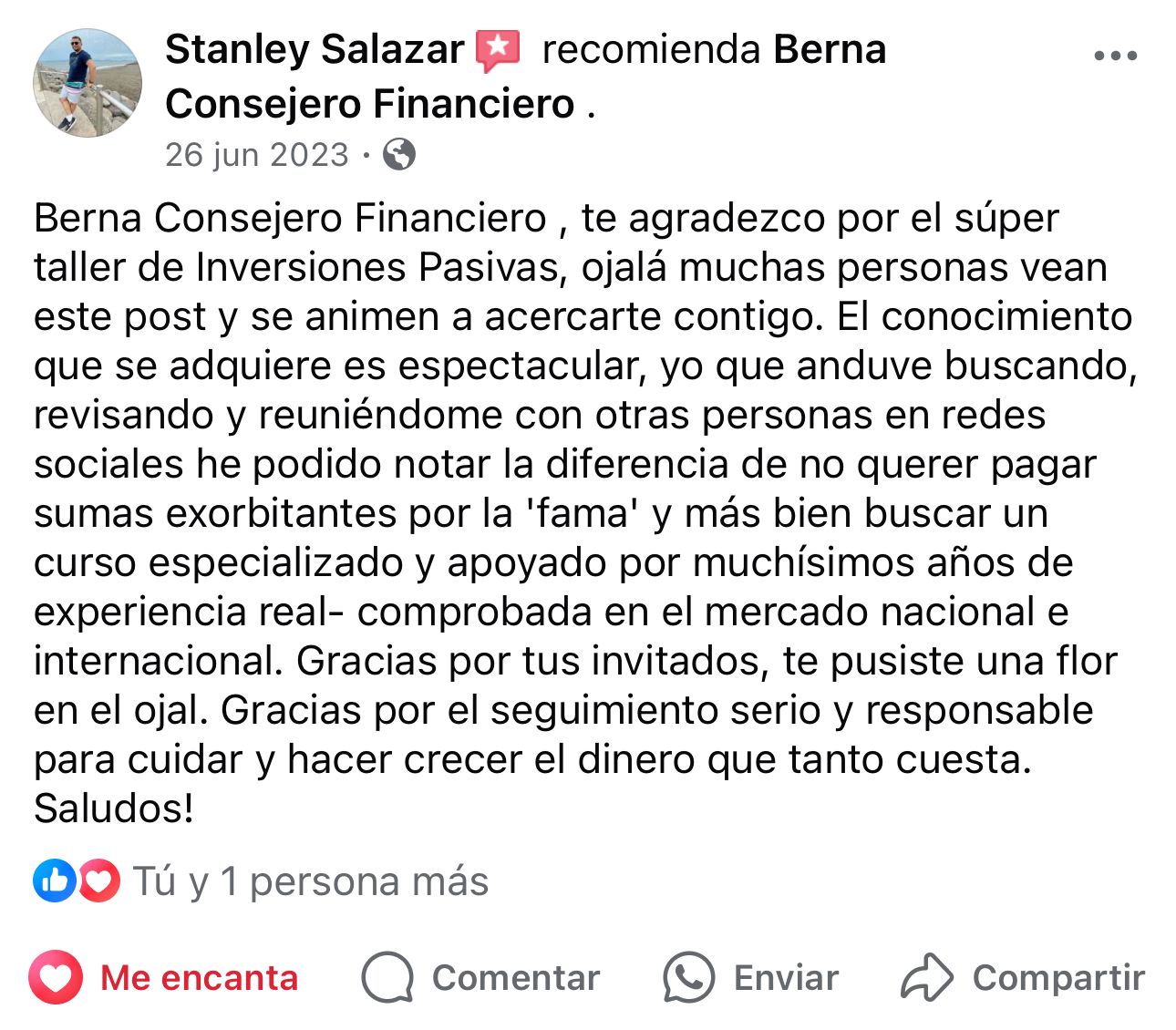Open the three-dot post options menu
The width and height of the screenshot is (1176, 1030).
(1115, 56)
